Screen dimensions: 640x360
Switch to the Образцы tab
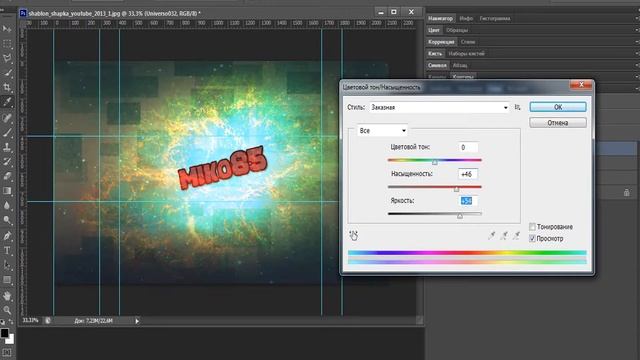click(457, 30)
